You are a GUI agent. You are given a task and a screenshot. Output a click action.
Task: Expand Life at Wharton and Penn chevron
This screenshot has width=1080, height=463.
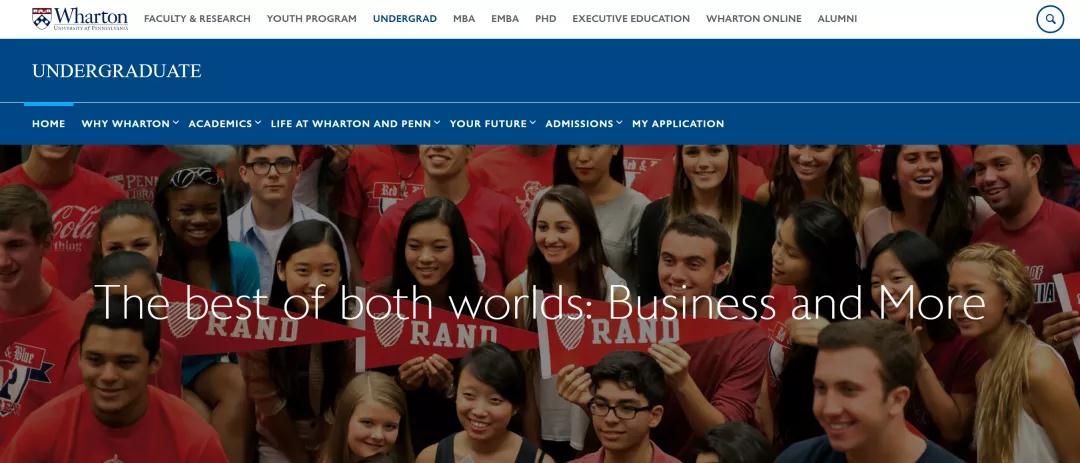point(437,123)
